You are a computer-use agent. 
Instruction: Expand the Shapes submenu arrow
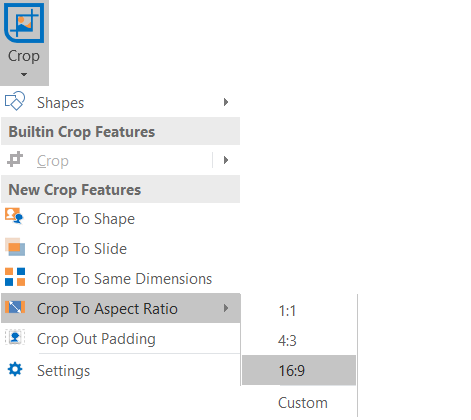(226, 102)
